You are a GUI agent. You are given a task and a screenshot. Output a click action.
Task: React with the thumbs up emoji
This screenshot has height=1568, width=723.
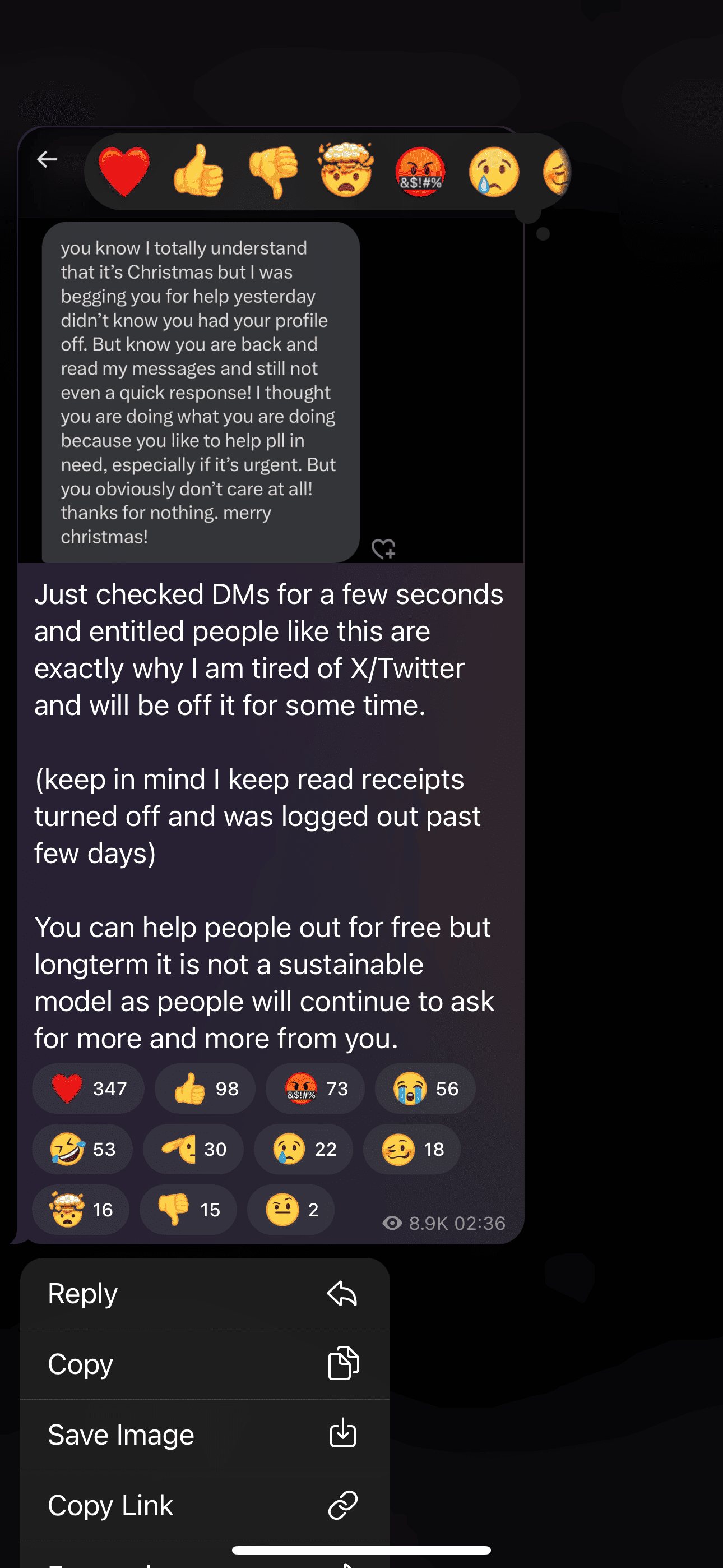(x=198, y=172)
